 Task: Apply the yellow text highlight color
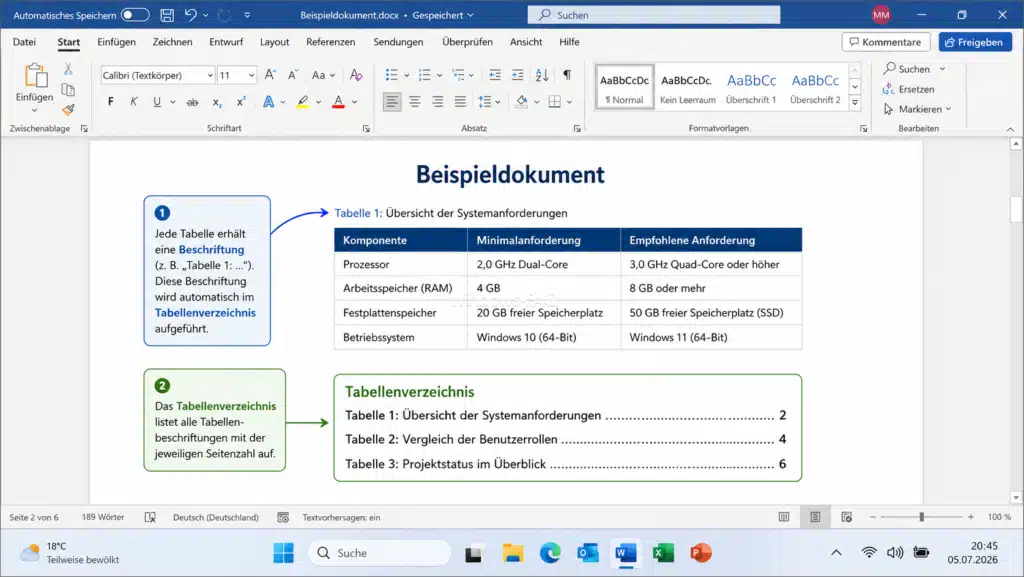click(x=302, y=102)
